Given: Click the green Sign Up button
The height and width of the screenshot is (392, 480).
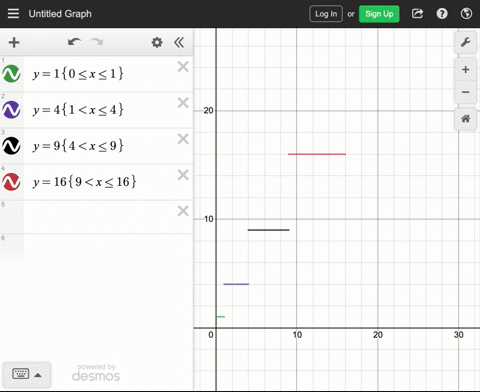Looking at the screenshot, I should pyautogui.click(x=379, y=14).
